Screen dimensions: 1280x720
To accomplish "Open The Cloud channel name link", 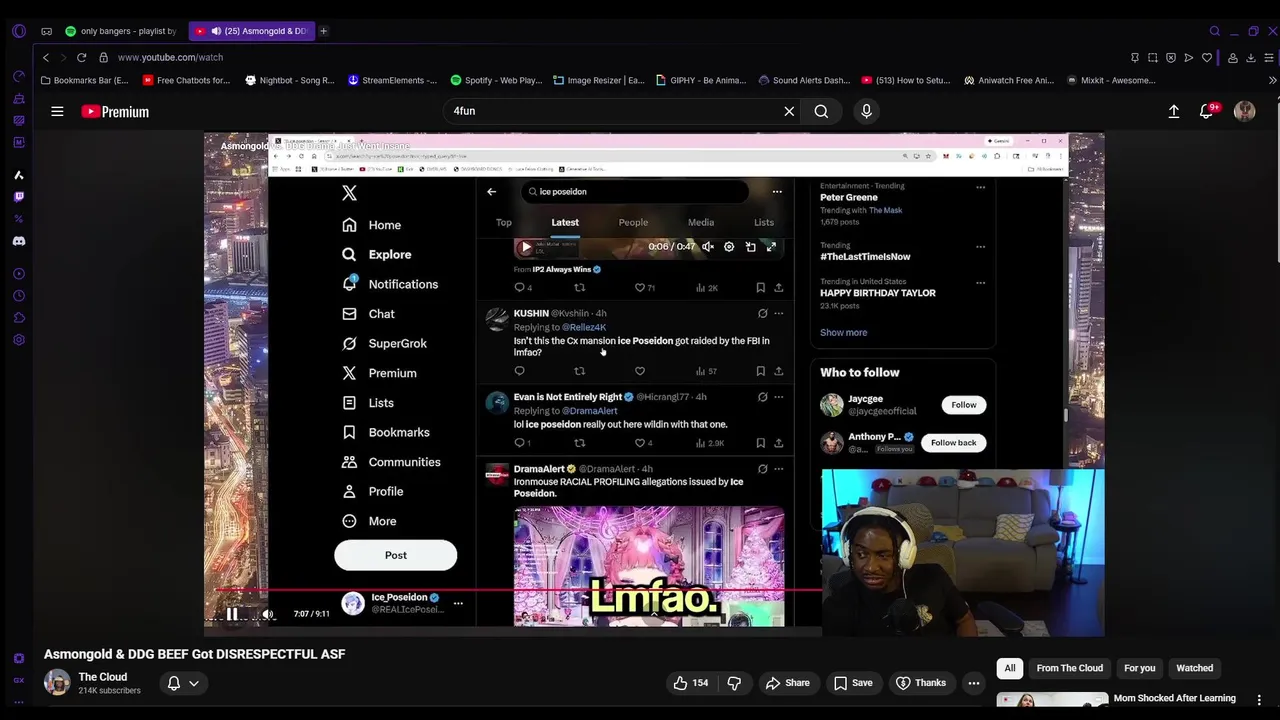I will point(103,677).
